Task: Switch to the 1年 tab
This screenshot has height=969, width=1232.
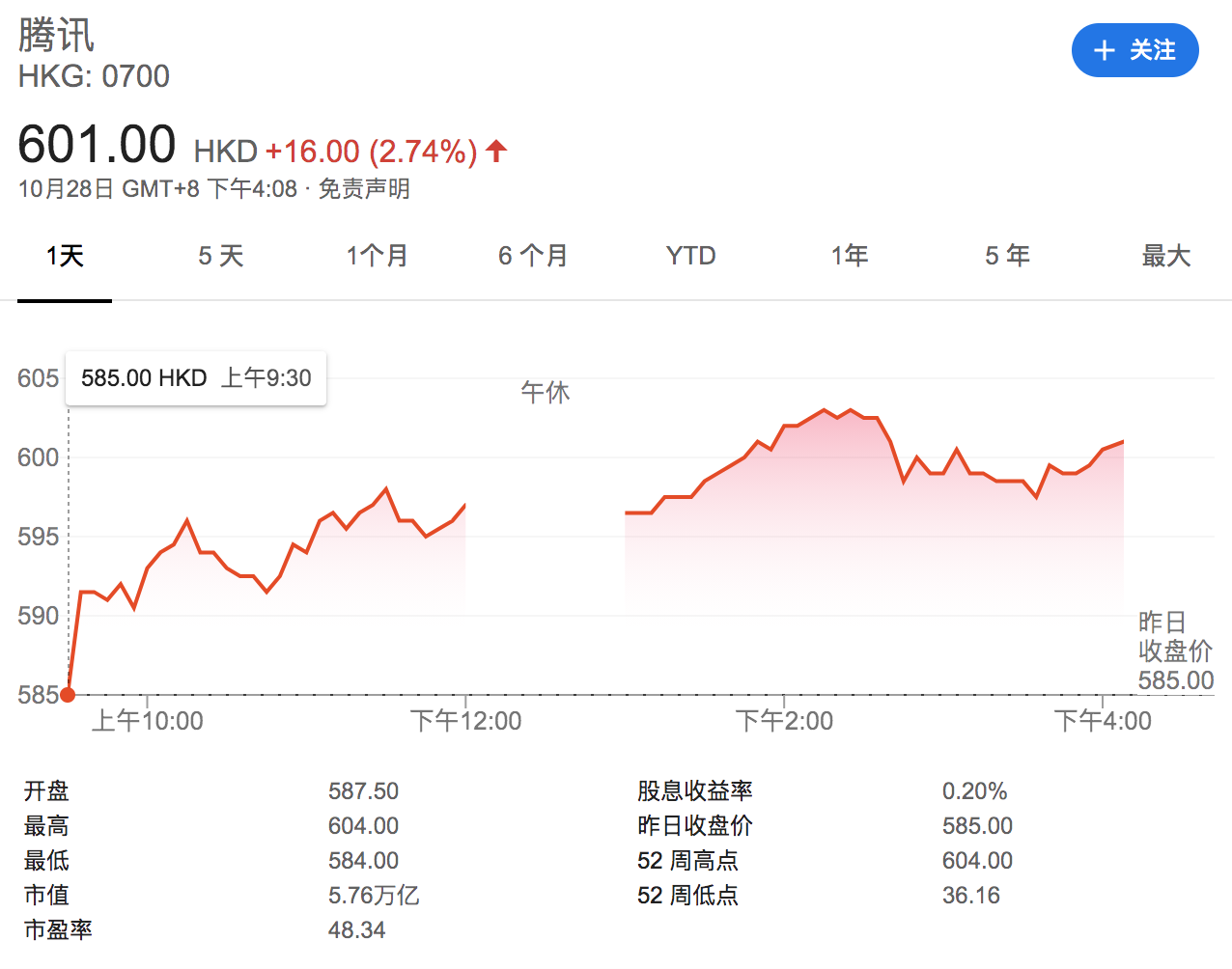Action: (x=850, y=256)
